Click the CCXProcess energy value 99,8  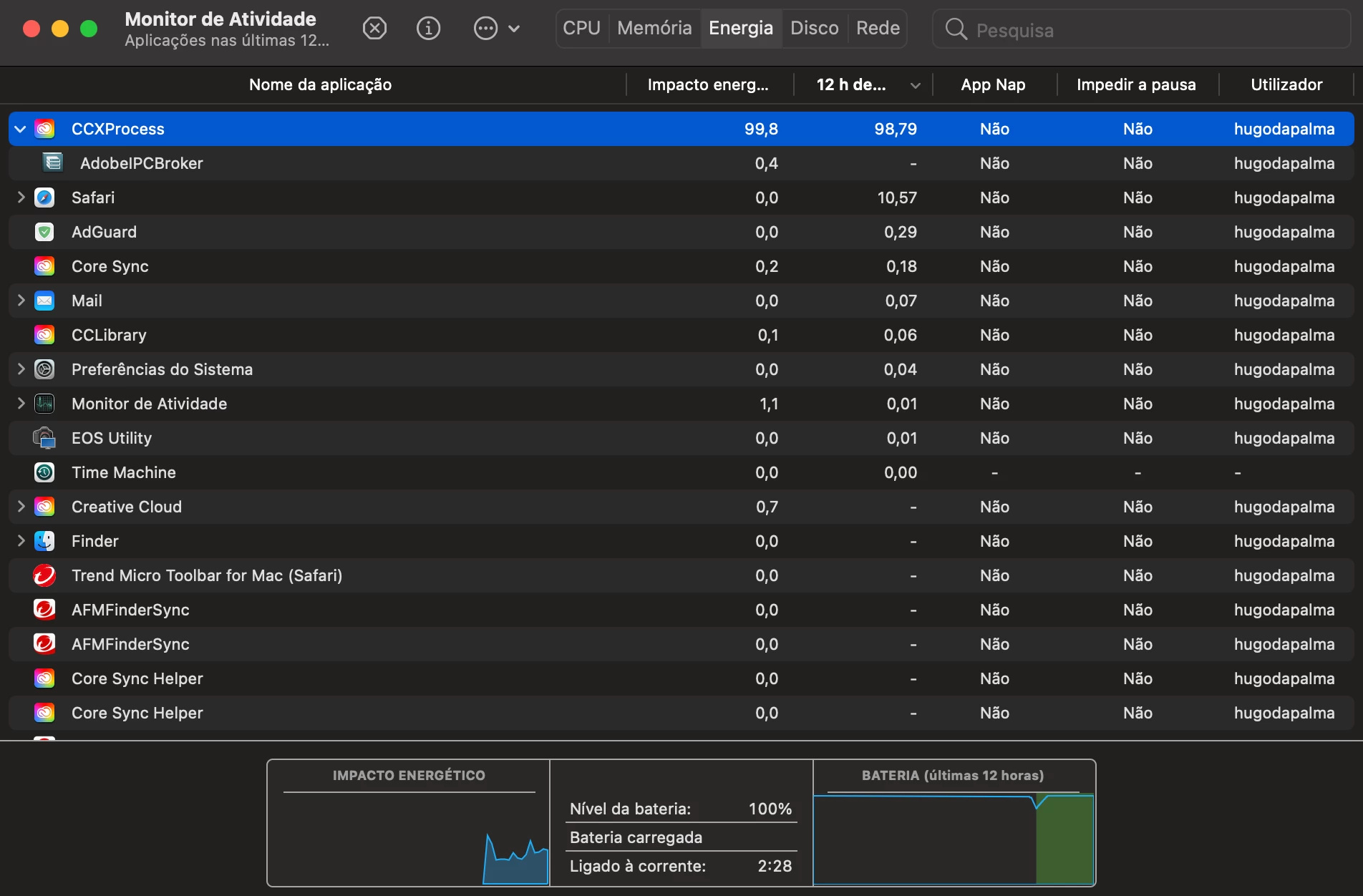point(761,130)
